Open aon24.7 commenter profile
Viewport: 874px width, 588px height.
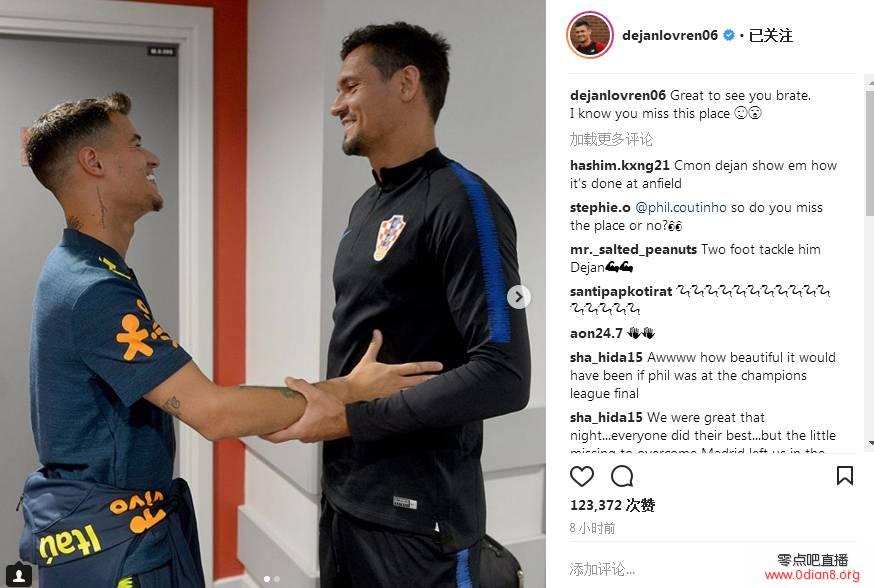pos(596,333)
